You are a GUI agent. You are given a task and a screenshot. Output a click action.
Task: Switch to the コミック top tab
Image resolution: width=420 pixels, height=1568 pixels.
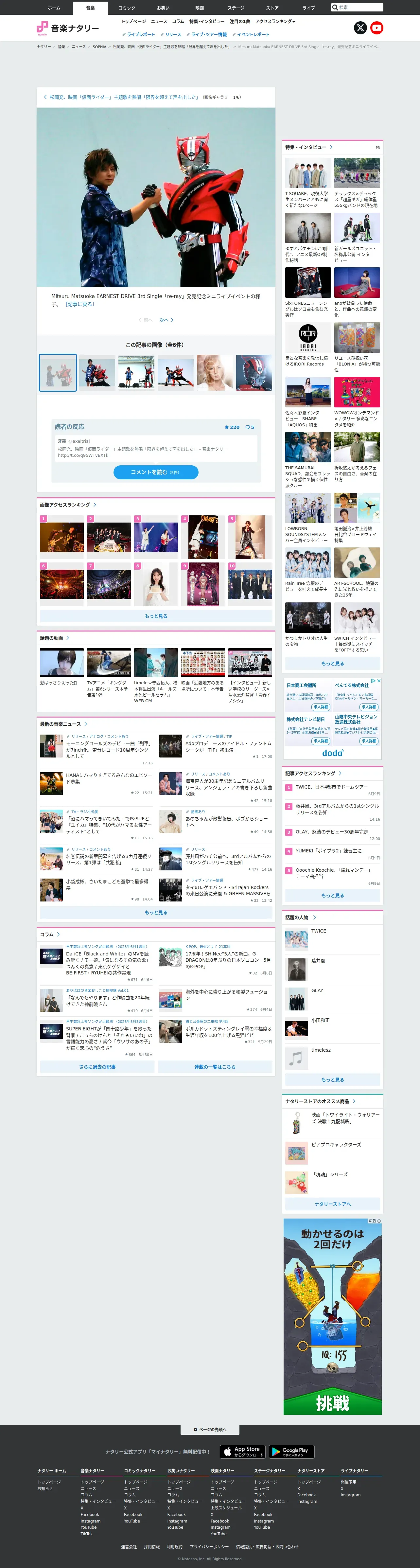click(127, 8)
